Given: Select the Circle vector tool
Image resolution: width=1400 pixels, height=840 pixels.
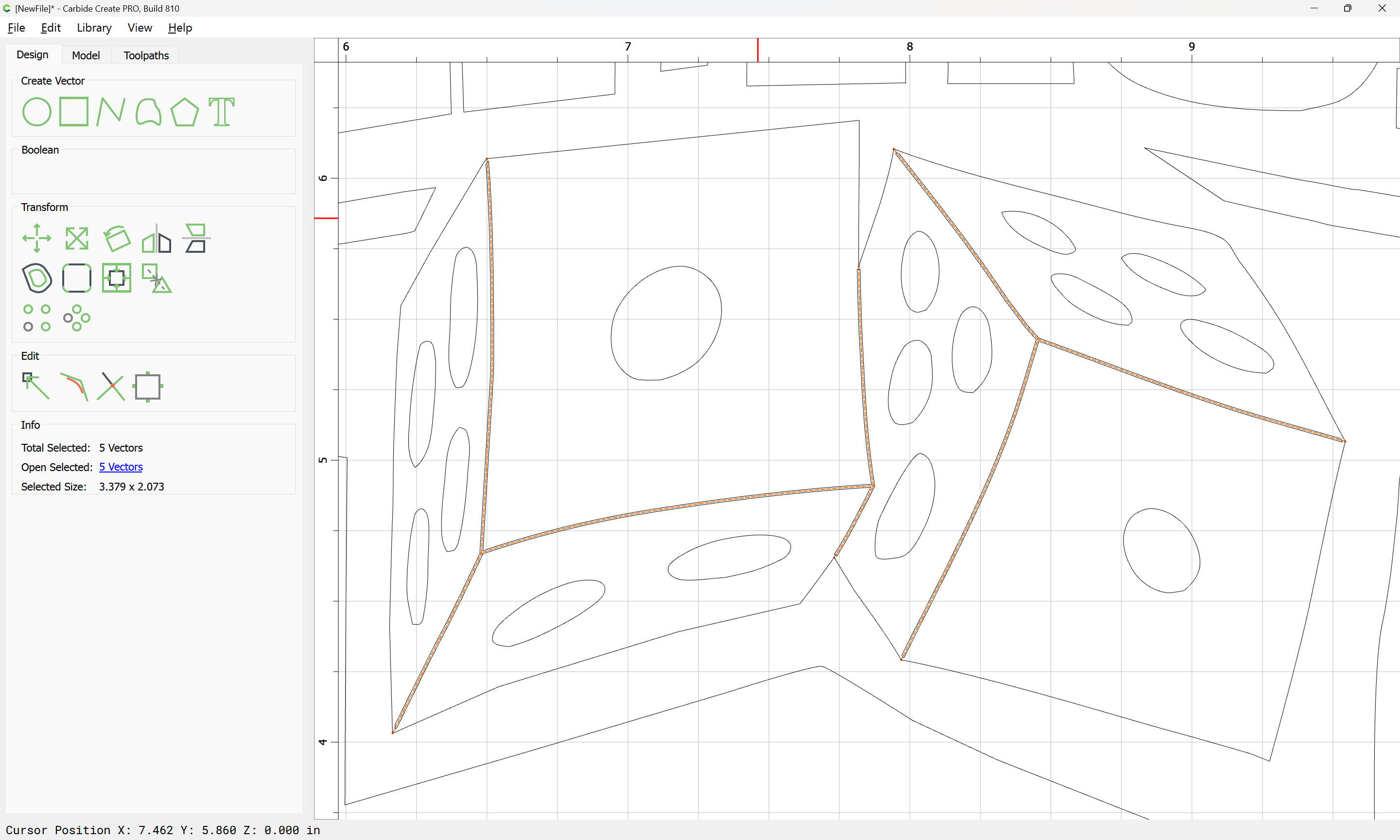Looking at the screenshot, I should [37, 111].
